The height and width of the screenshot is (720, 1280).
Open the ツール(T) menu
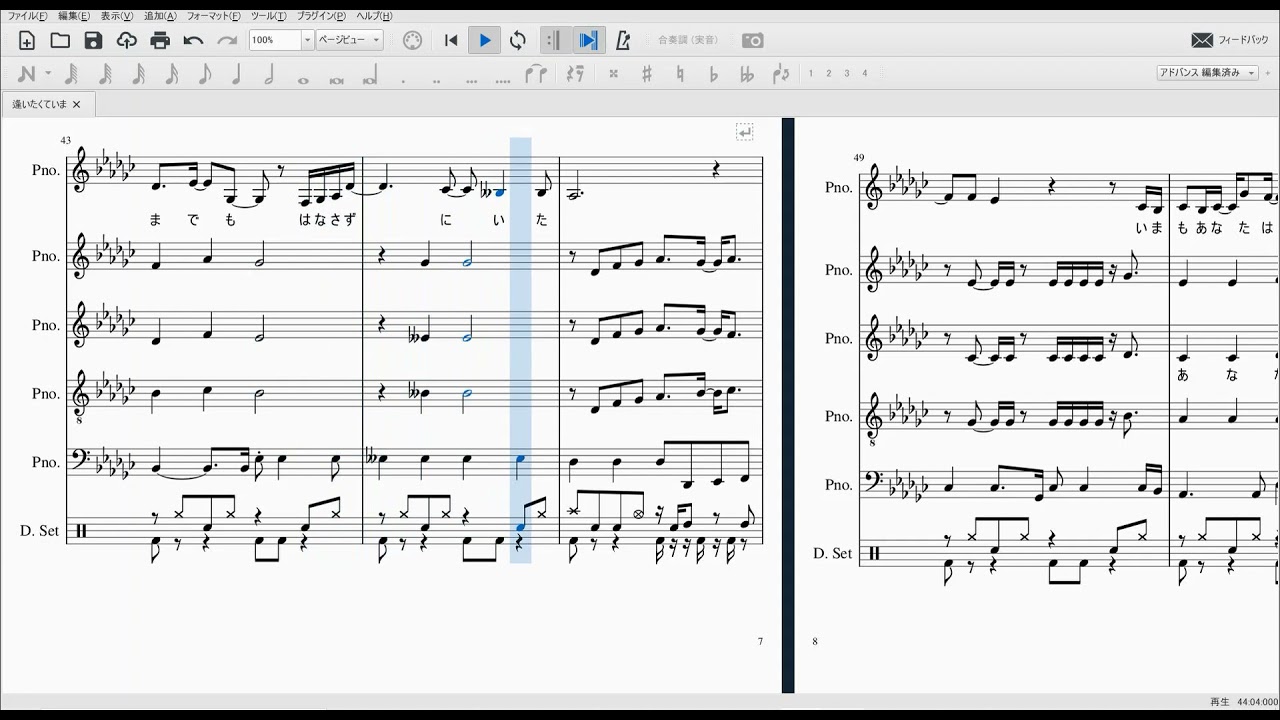point(268,16)
